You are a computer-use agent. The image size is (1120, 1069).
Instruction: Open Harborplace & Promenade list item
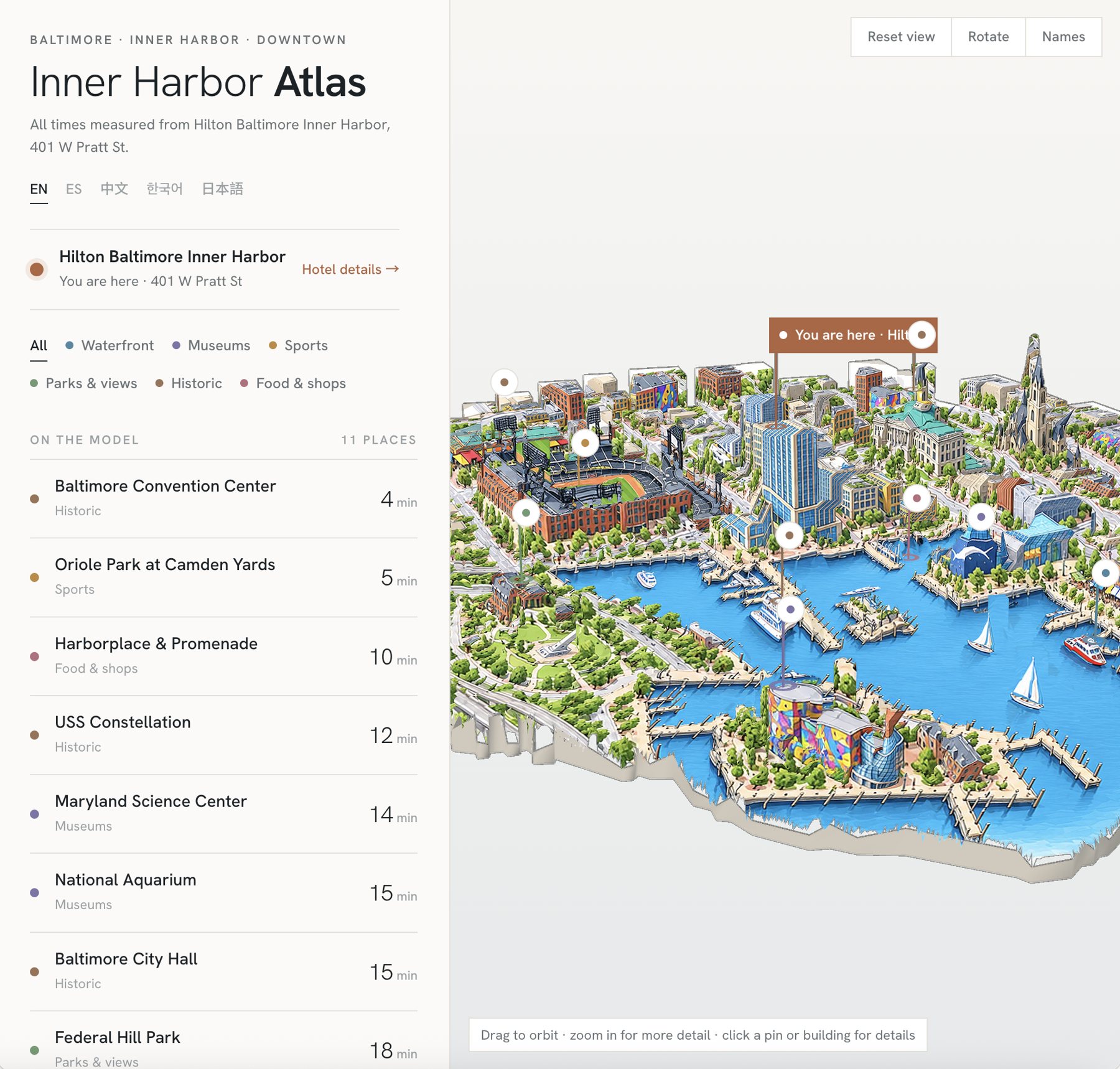[223, 656]
